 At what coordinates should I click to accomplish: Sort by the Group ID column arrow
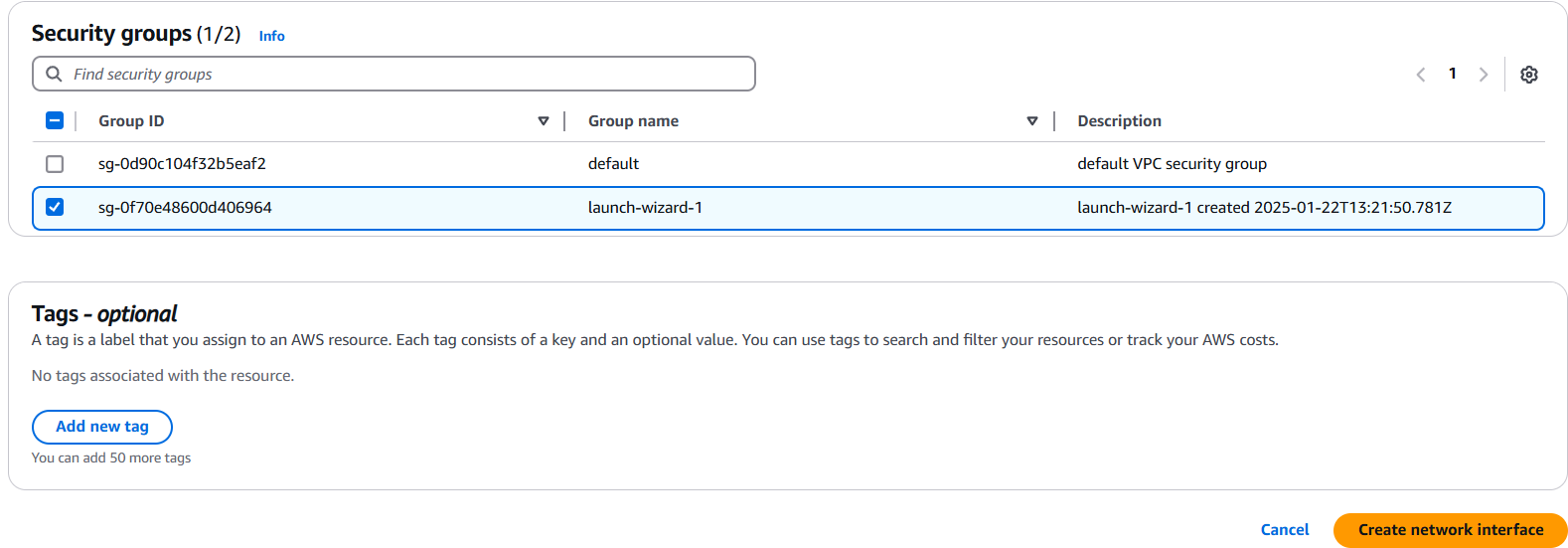[x=544, y=121]
